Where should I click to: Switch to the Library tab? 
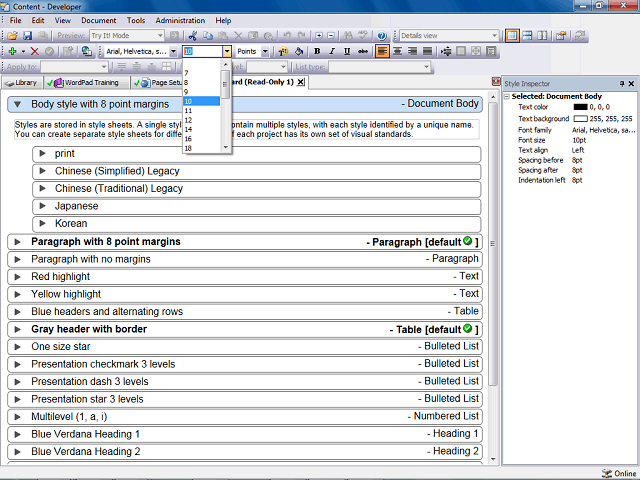(22, 83)
